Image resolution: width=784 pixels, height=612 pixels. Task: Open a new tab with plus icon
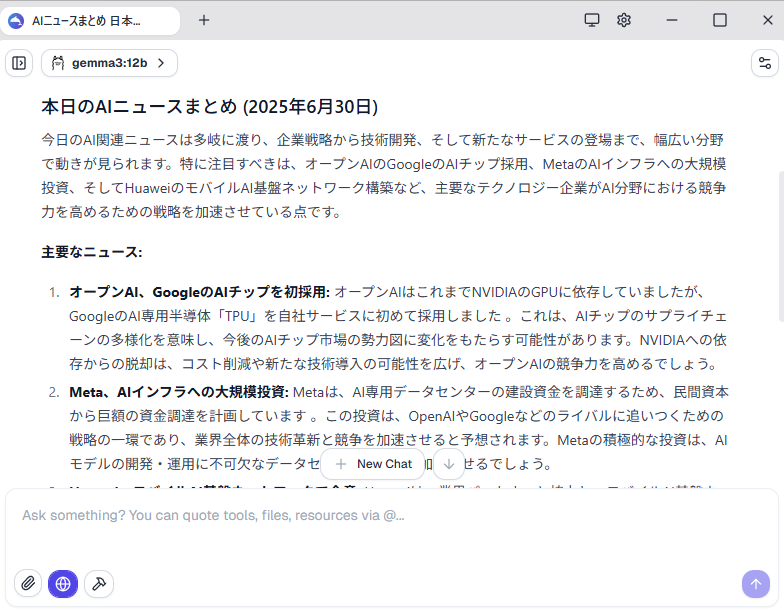click(204, 20)
